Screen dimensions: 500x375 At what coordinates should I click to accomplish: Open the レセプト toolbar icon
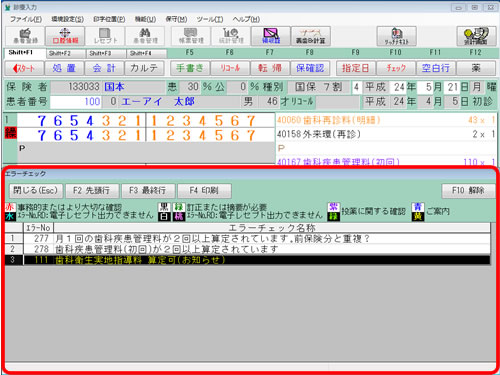pyautogui.click(x=105, y=36)
